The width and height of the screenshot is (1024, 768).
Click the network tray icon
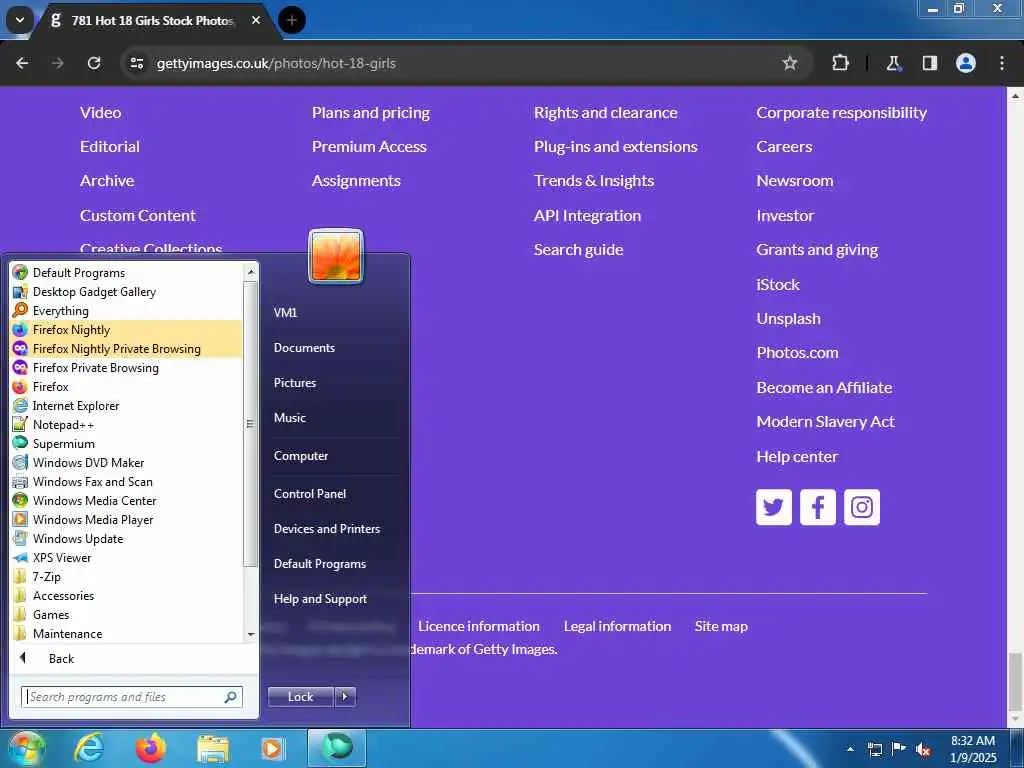(874, 749)
